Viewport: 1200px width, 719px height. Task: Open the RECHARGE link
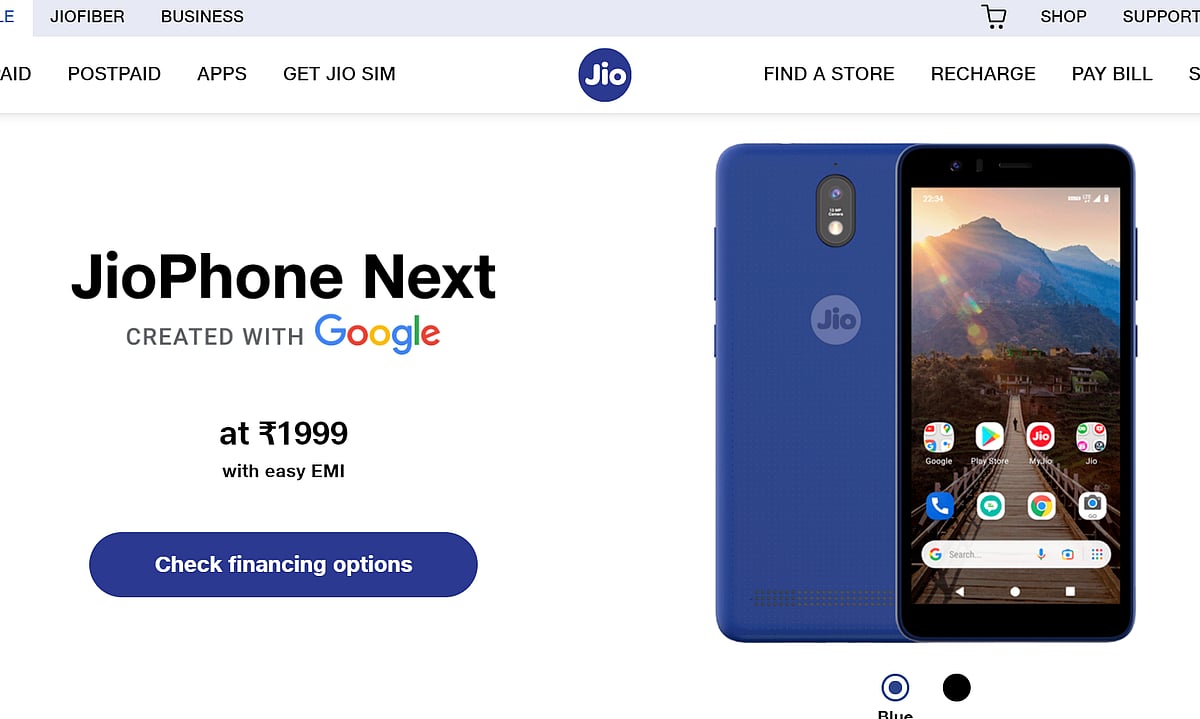point(983,74)
